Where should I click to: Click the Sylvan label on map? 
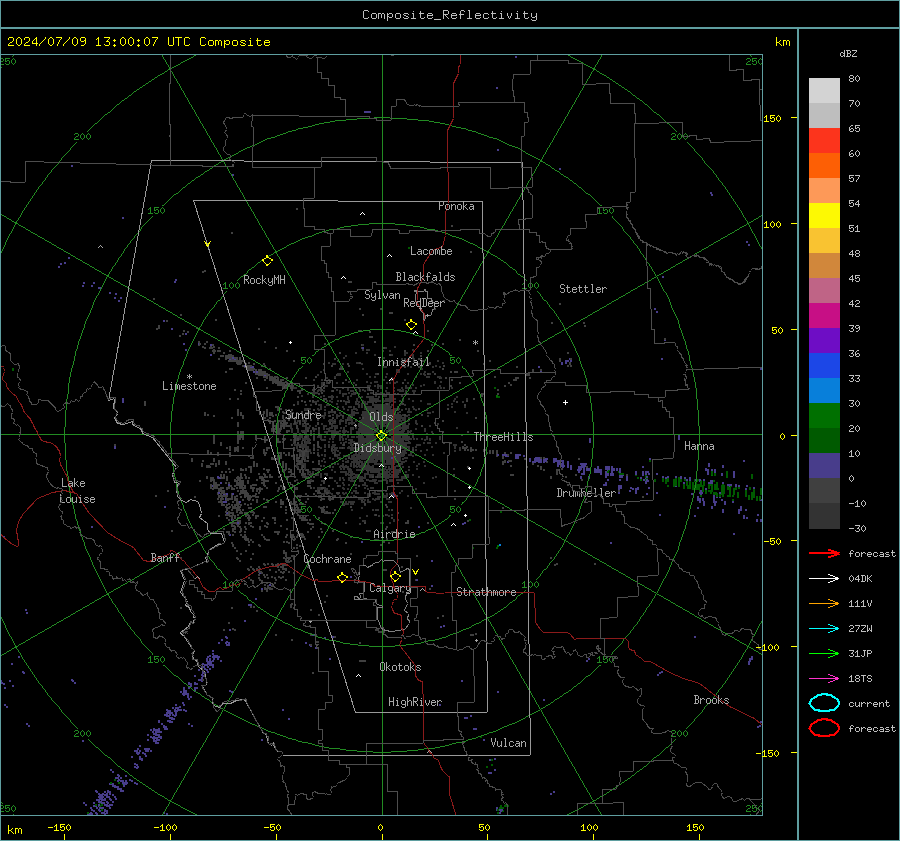click(x=382, y=295)
